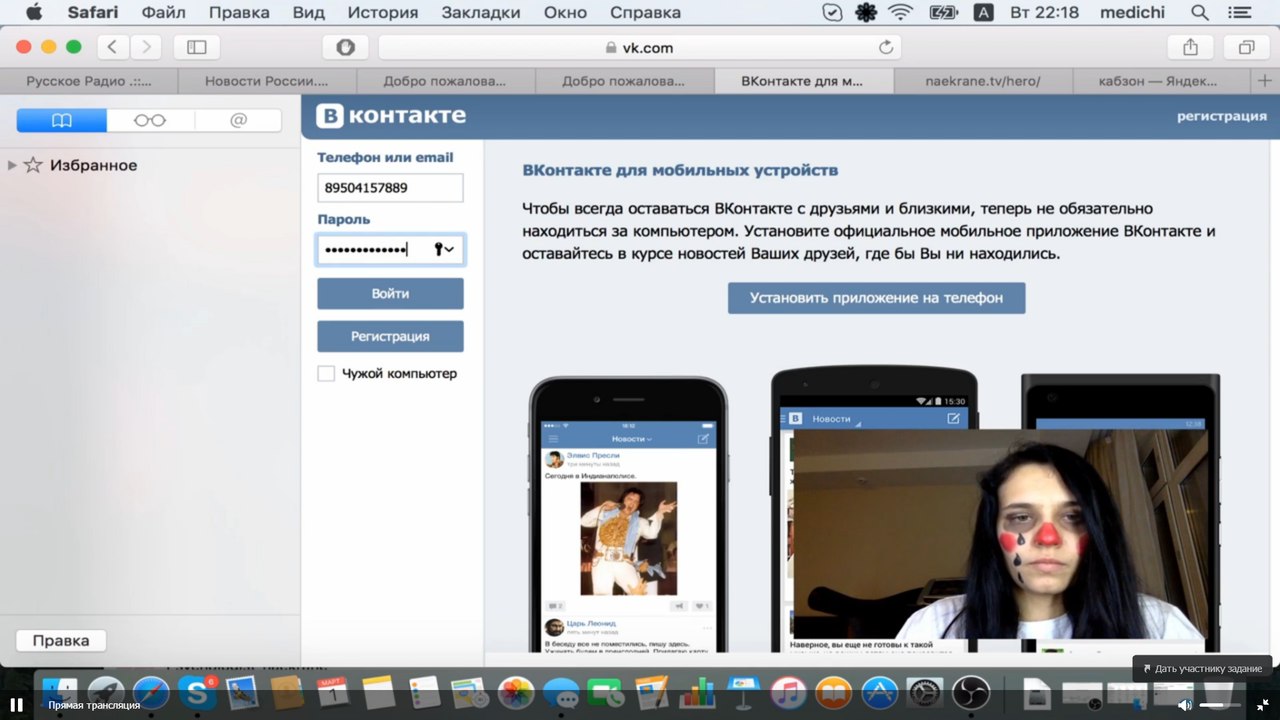The width and height of the screenshot is (1280, 720).
Task: Click Установить приложение на телефон button
Action: point(876,298)
